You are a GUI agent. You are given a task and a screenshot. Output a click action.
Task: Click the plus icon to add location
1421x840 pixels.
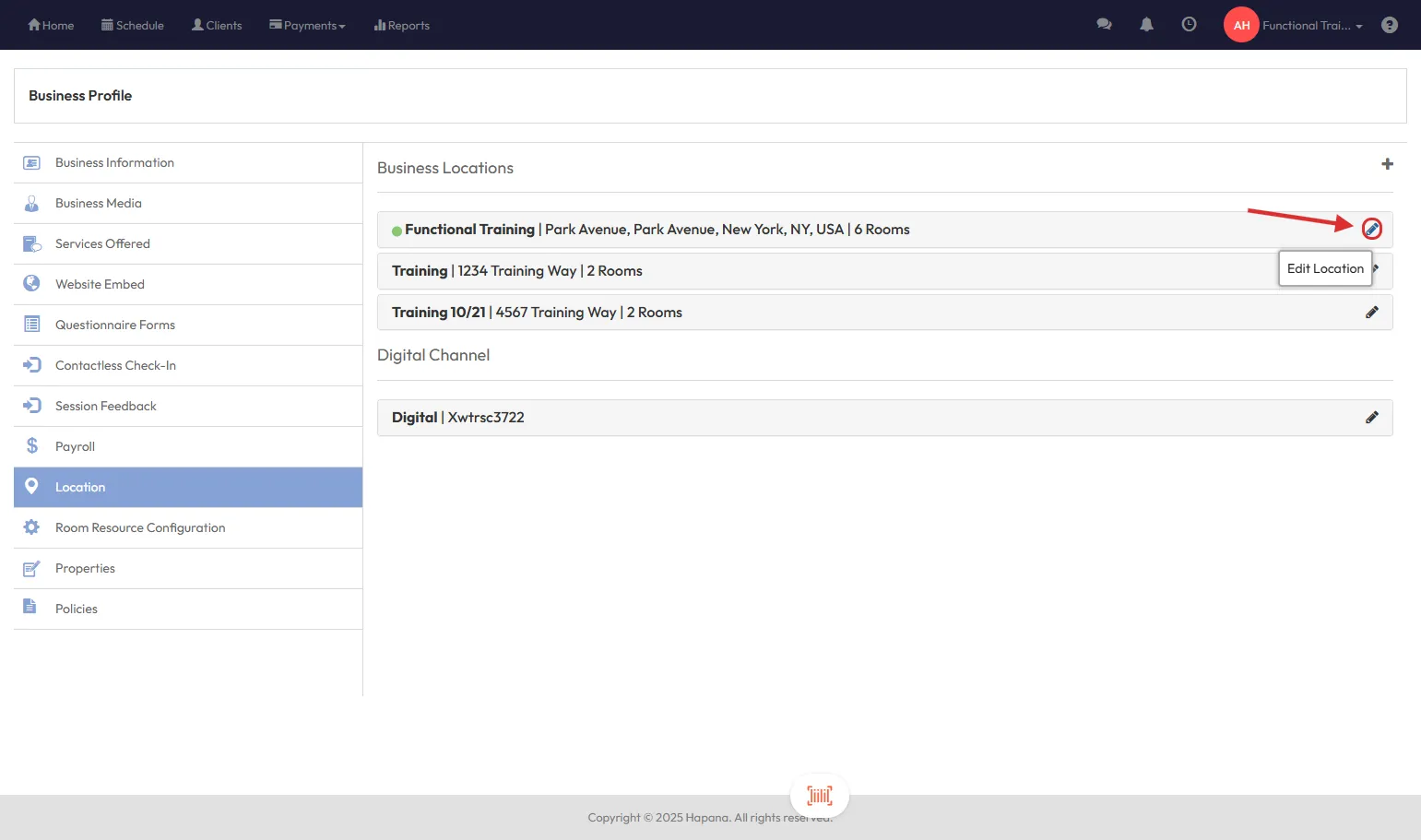(1387, 164)
